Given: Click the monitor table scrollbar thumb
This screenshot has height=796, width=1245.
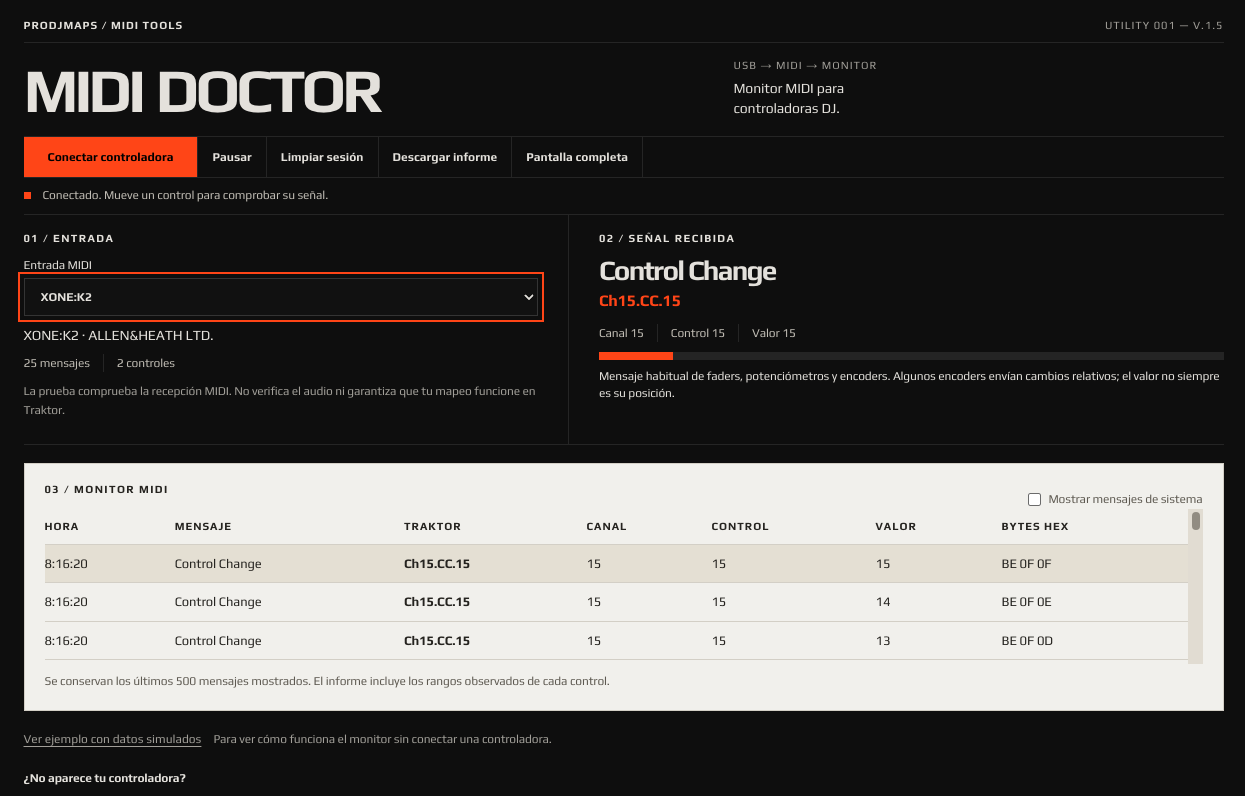Looking at the screenshot, I should click(x=1196, y=521).
